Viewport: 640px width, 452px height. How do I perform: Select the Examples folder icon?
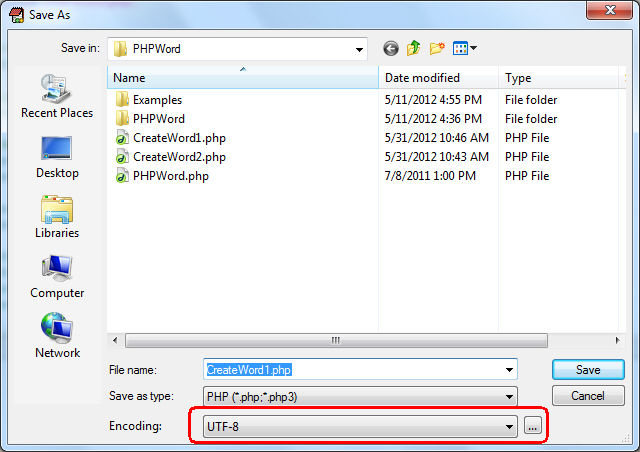click(122, 99)
